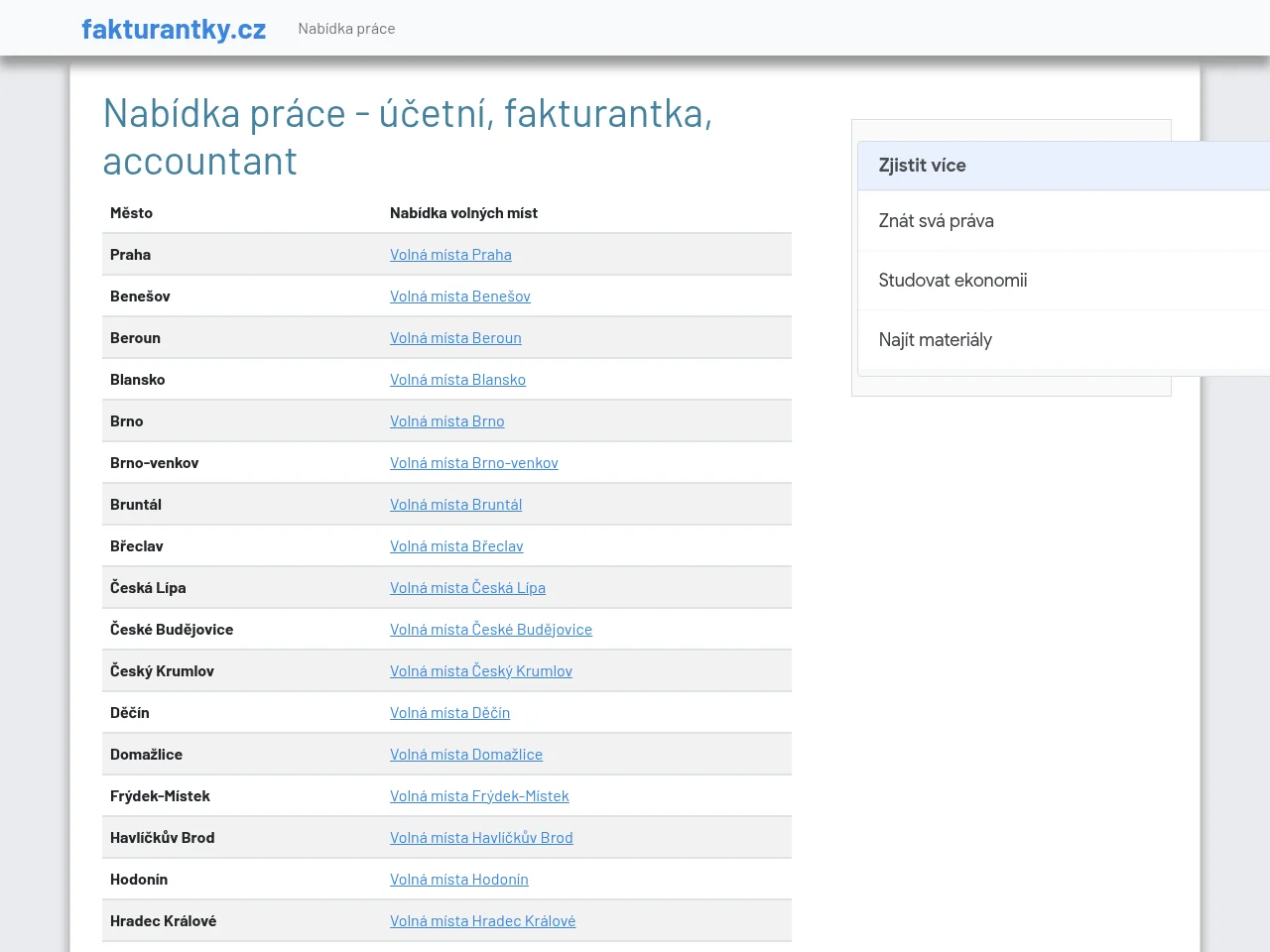Open the Volná místa Frýdek-Místek link
Screen dimensions: 1270x952
pyautogui.click(x=479, y=796)
